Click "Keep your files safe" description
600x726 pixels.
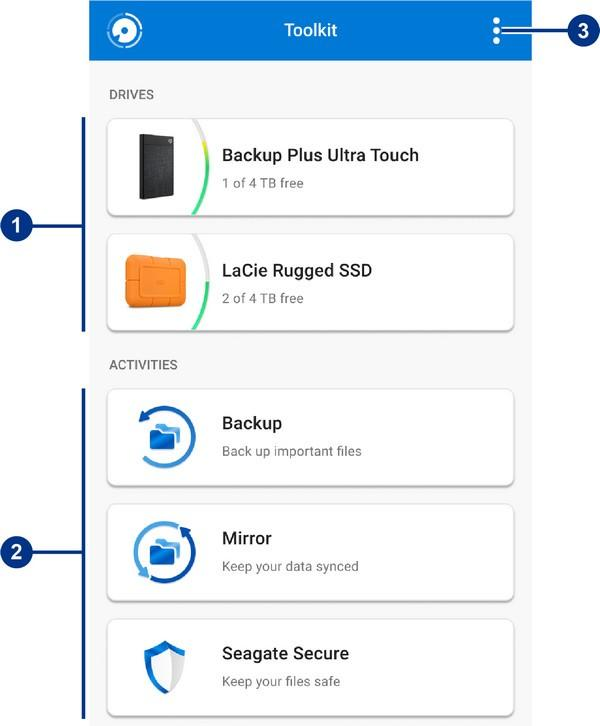click(x=281, y=682)
